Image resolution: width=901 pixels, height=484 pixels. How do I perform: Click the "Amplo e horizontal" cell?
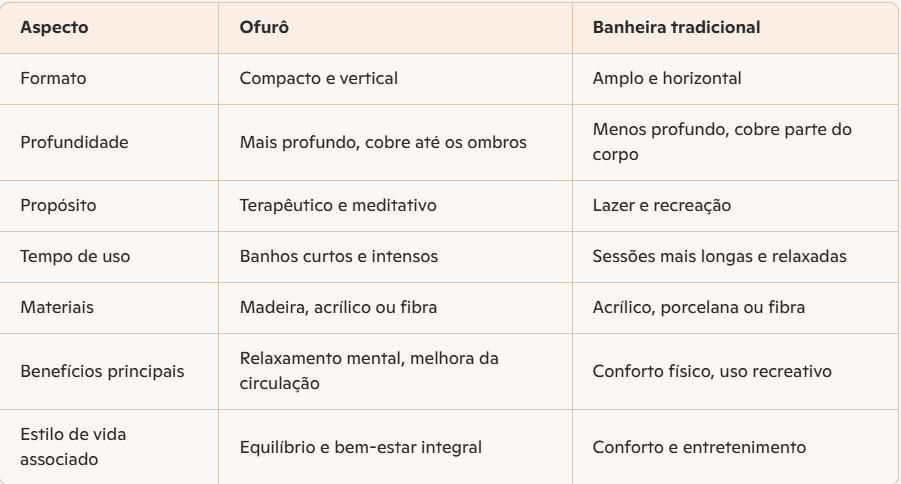(667, 78)
